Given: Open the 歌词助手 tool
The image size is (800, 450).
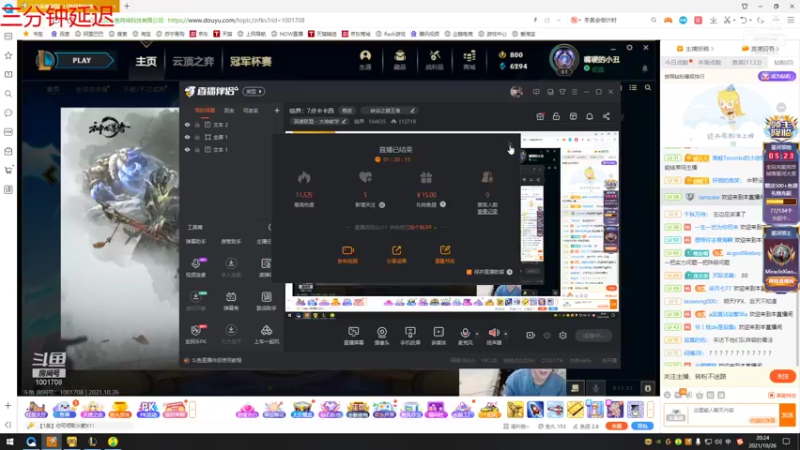Looking at the screenshot, I should [266, 301].
